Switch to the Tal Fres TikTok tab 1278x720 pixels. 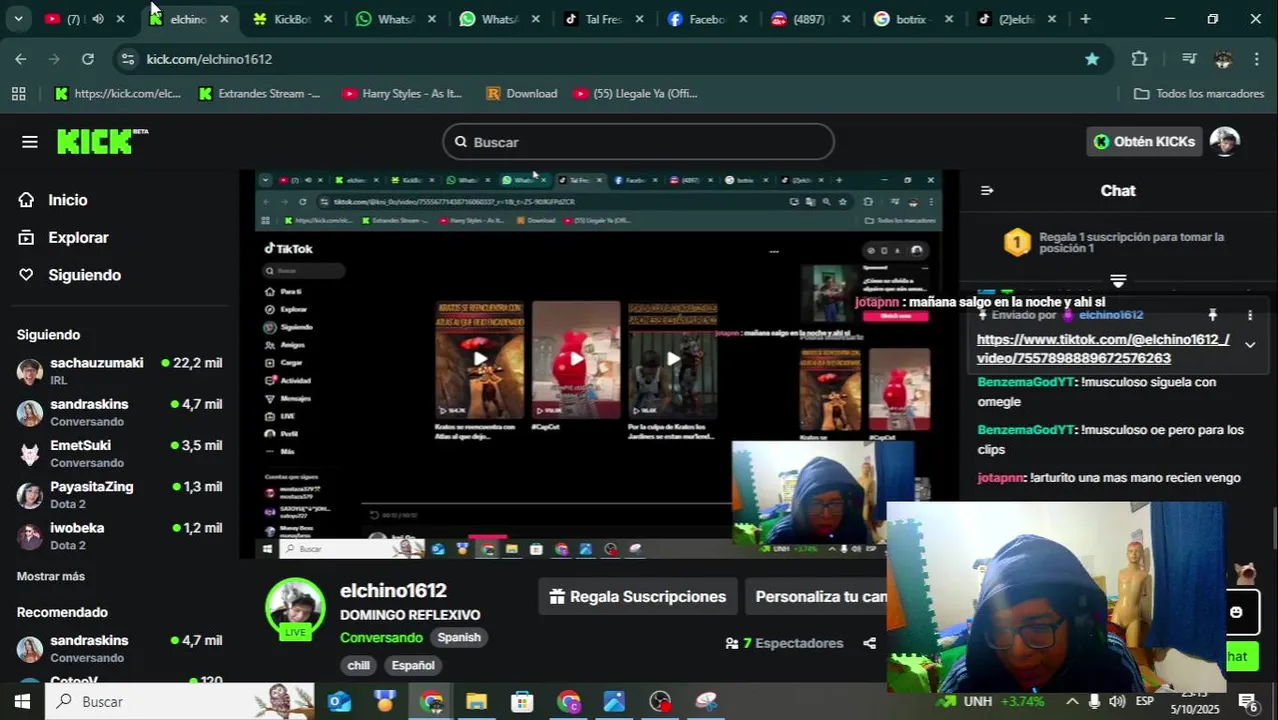click(x=603, y=19)
